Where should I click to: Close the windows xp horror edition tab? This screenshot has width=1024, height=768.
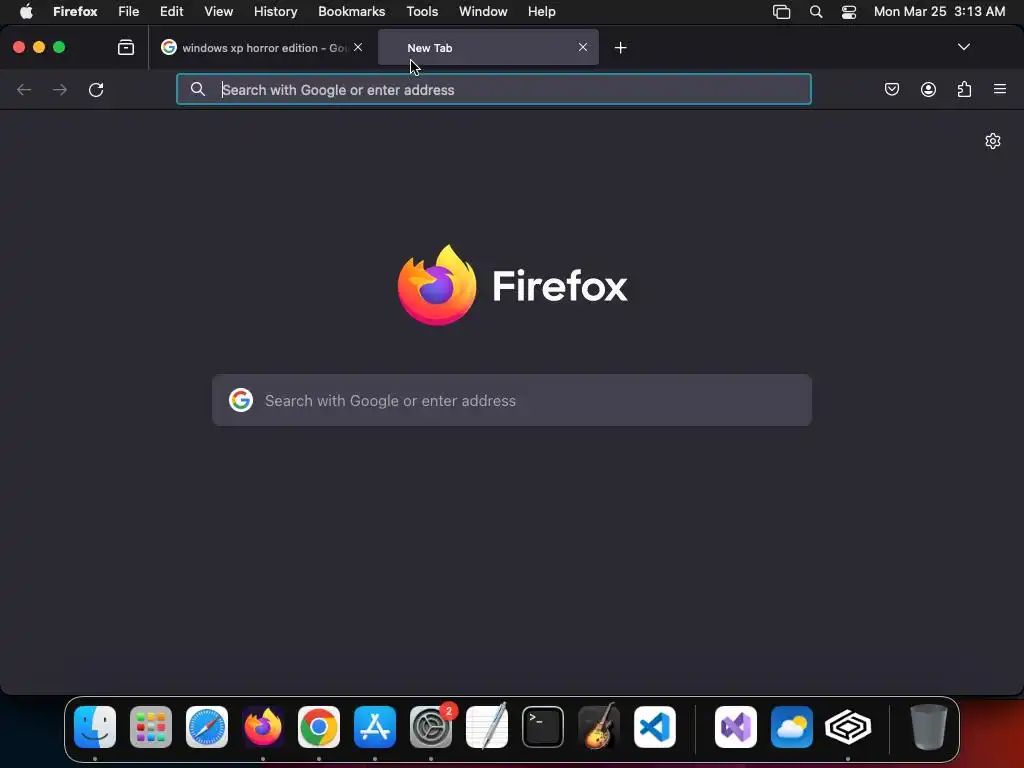click(358, 47)
